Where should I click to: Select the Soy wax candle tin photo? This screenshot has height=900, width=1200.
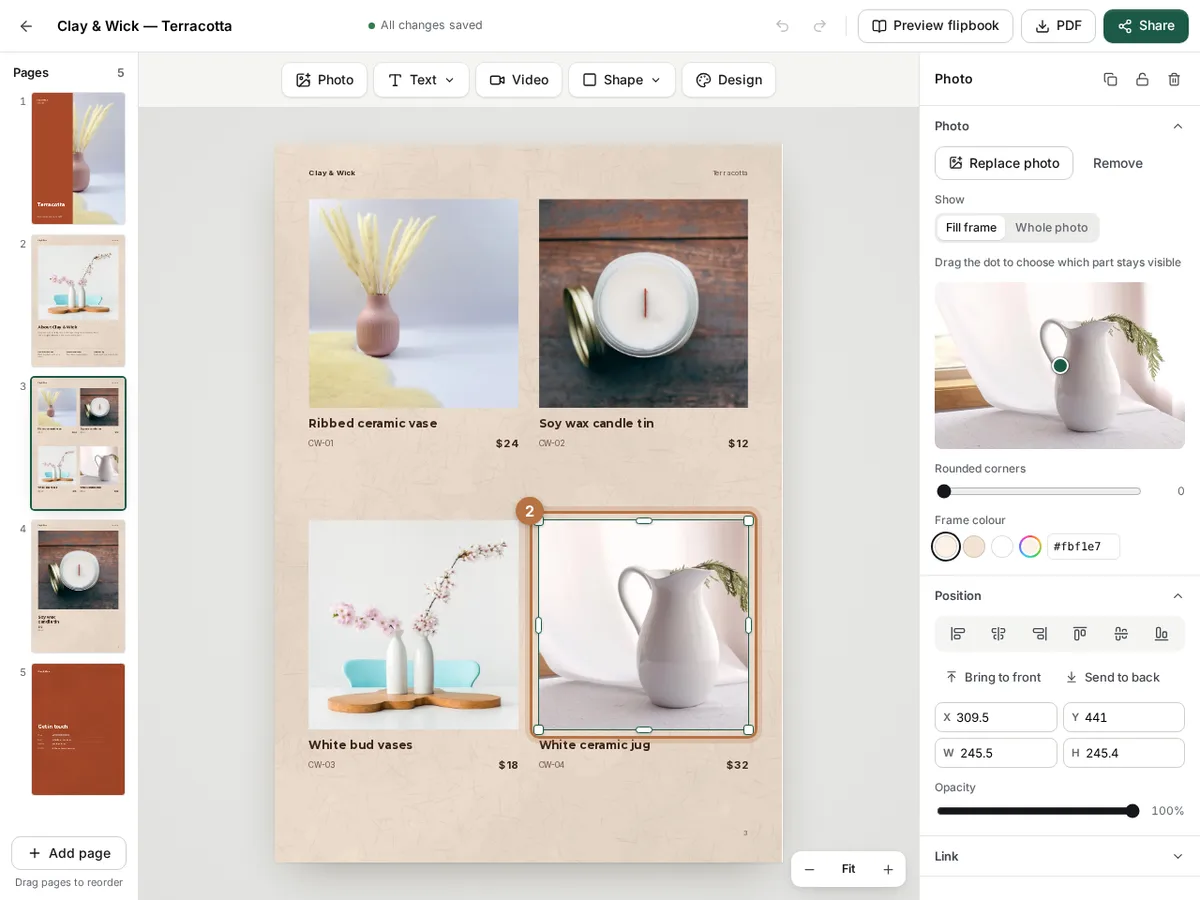[643, 303]
